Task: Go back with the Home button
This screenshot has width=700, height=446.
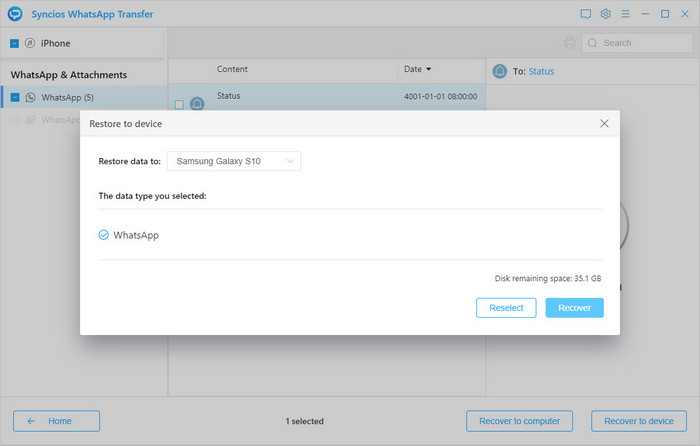Action: pos(56,421)
